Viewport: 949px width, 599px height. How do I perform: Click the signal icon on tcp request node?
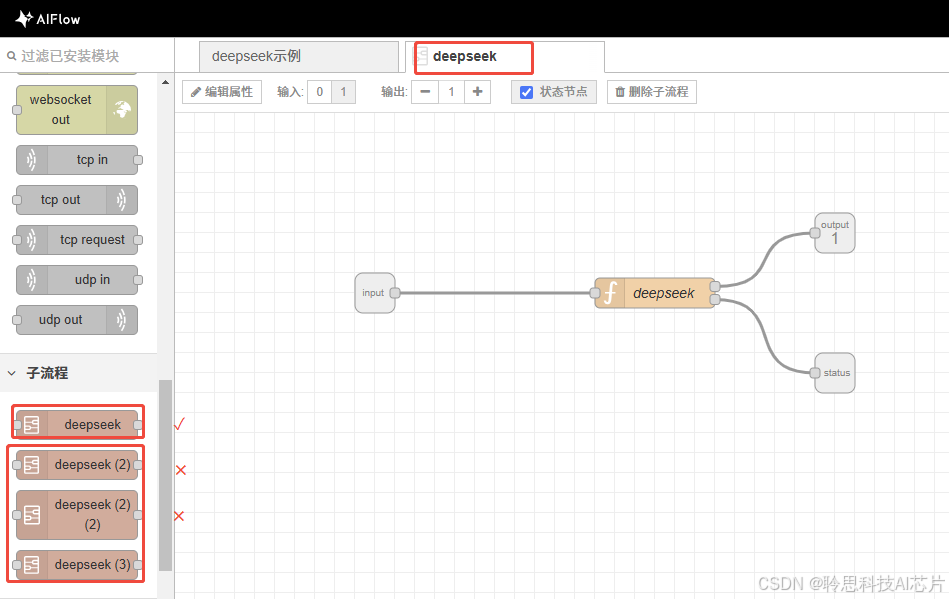[x=31, y=240]
